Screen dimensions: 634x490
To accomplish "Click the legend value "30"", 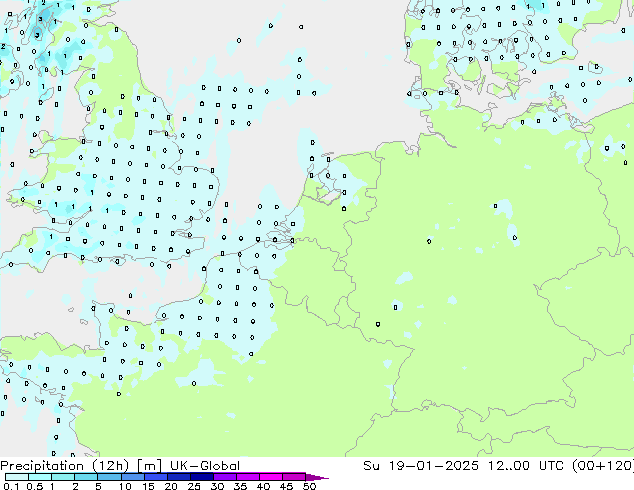I will (x=217, y=486).
